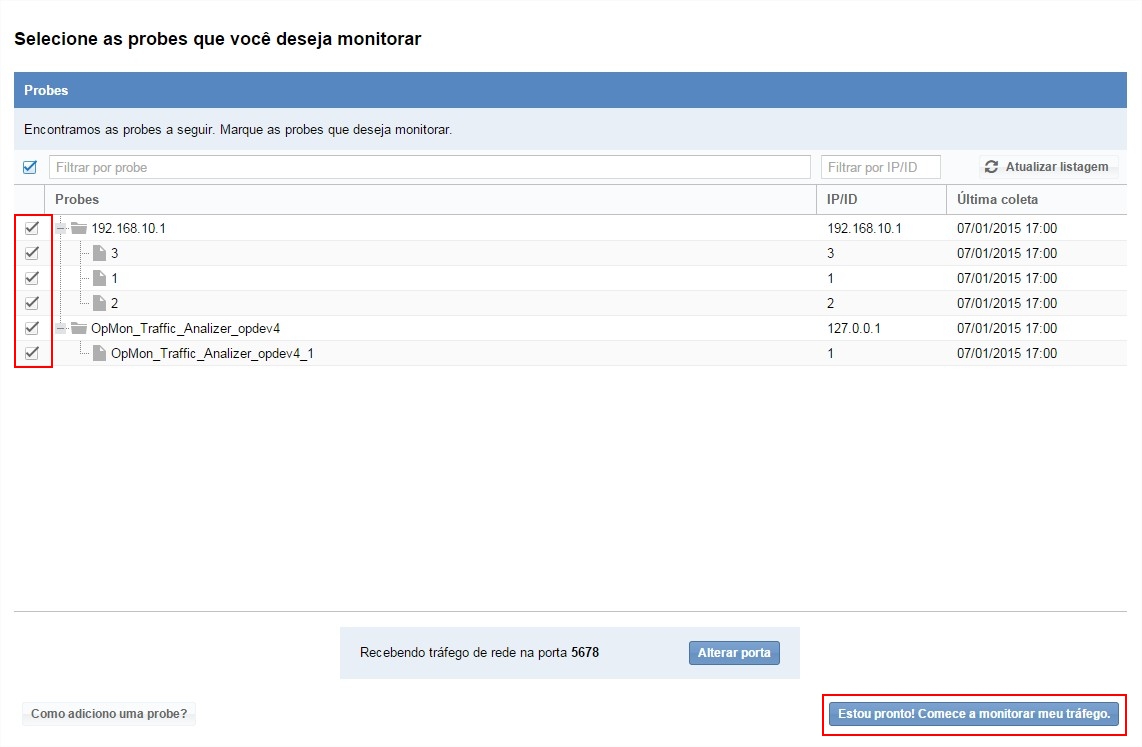Uncheck the checkbox for the OpMon_Traffic_Analizer_opdev4_1 row
Viewport: 1142px width, 747px height.
pyautogui.click(x=32, y=353)
